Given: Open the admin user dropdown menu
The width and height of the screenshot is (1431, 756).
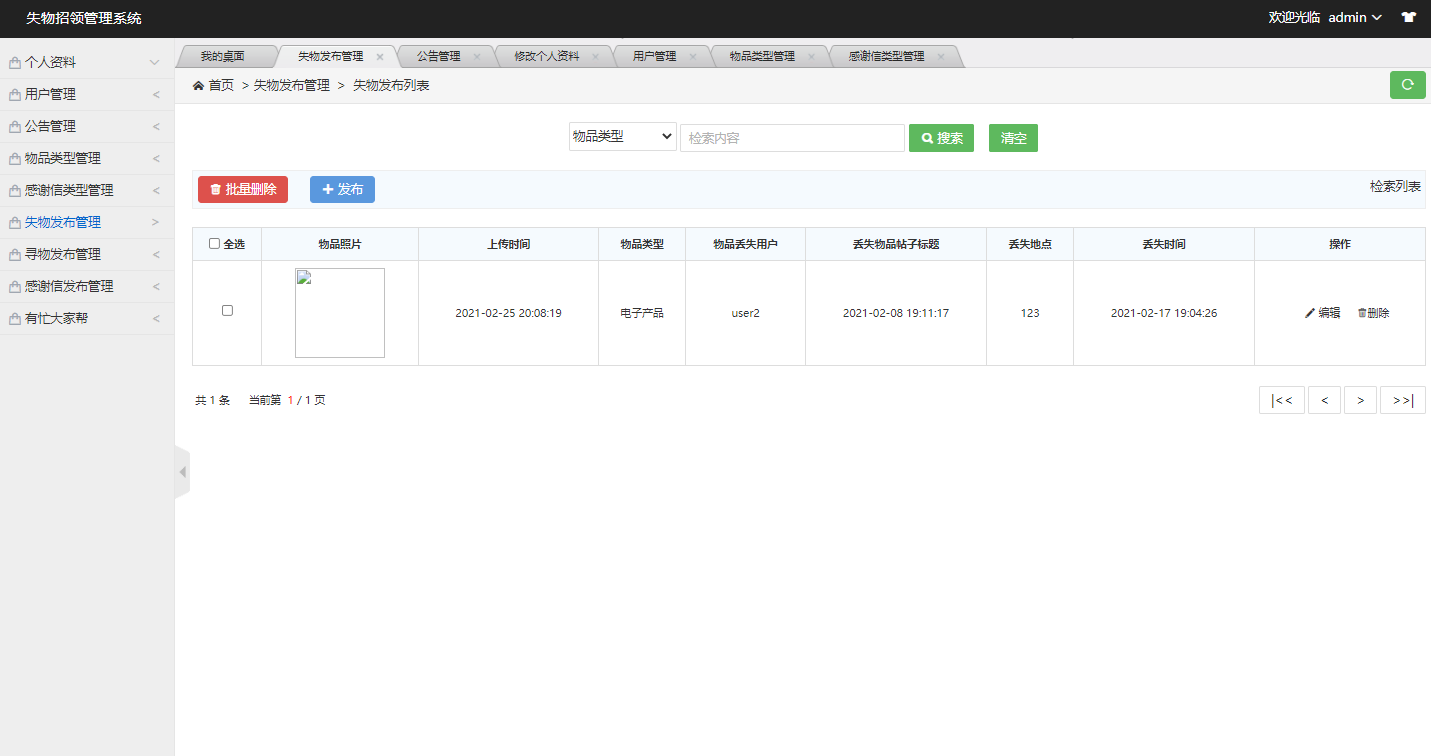Looking at the screenshot, I should click(x=1354, y=17).
